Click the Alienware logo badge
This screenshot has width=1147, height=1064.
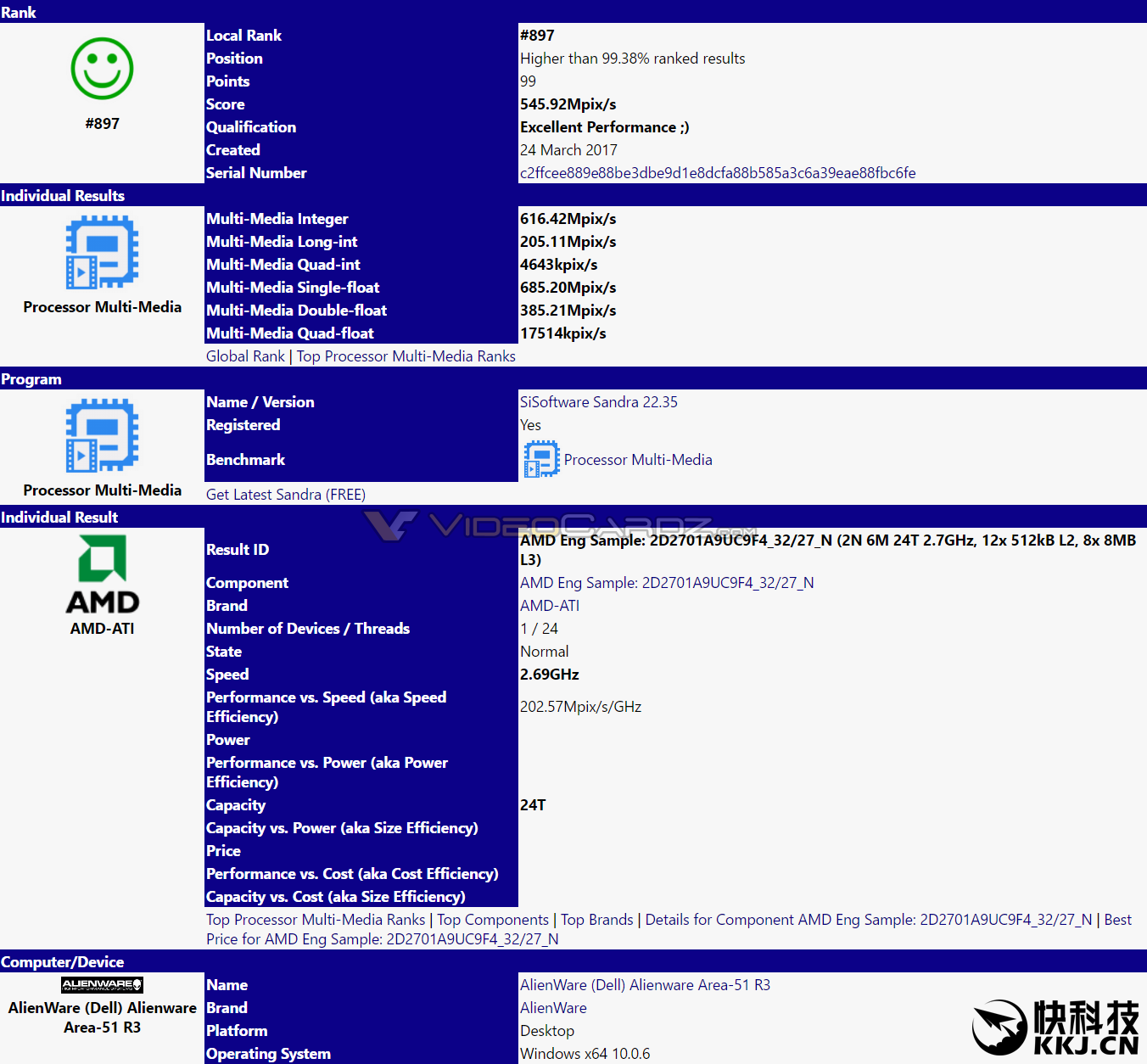(102, 984)
